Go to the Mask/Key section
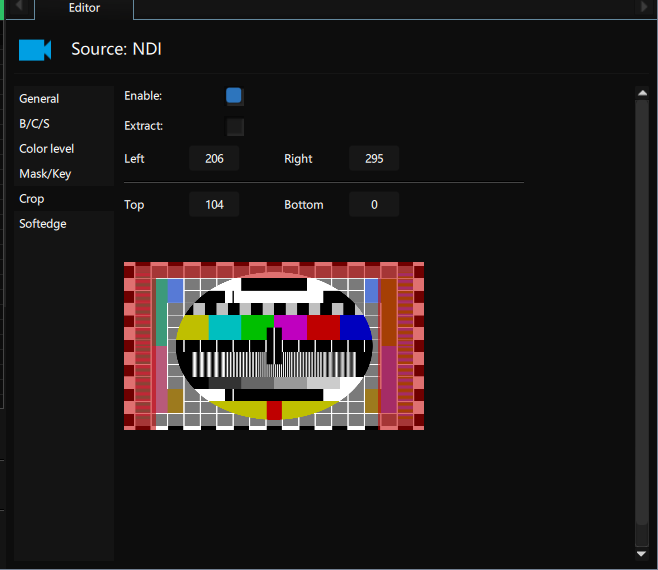The height and width of the screenshot is (570, 658). (x=64, y=174)
